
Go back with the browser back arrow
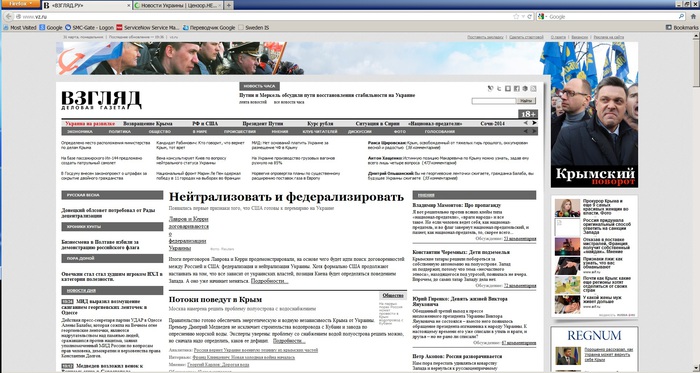pyautogui.click(x=8, y=17)
